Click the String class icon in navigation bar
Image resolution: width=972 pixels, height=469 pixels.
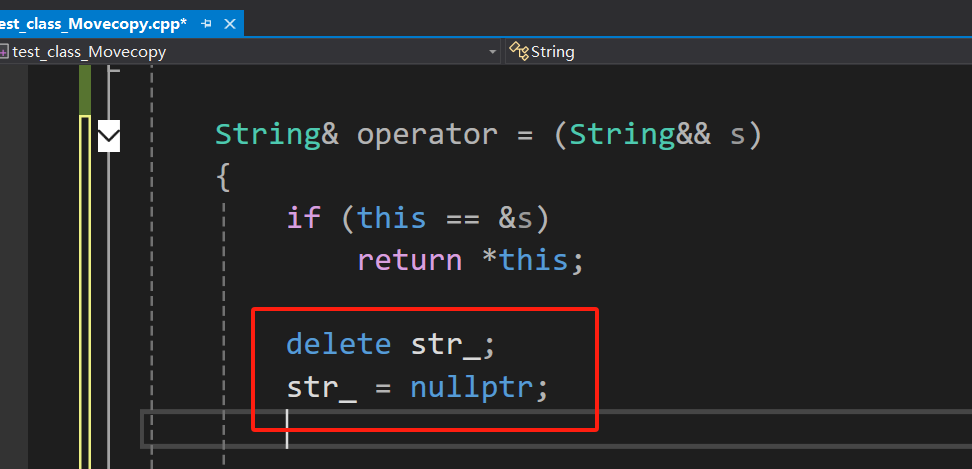(519, 52)
